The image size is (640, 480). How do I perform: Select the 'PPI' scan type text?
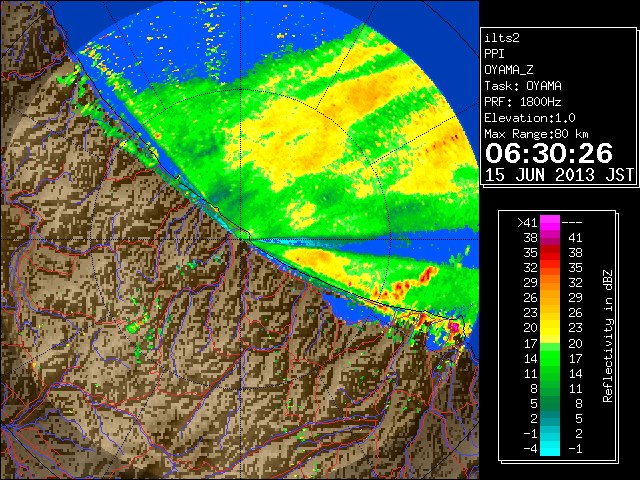(494, 54)
